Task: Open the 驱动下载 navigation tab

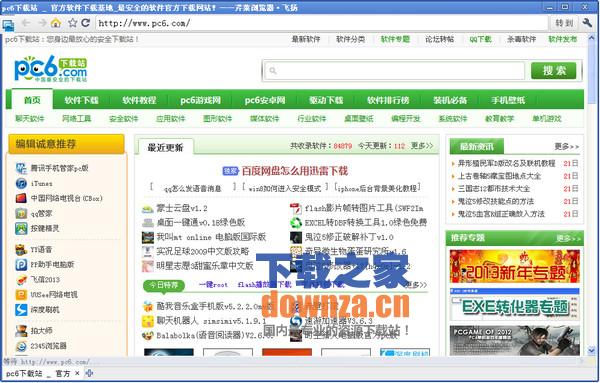Action: pos(326,100)
